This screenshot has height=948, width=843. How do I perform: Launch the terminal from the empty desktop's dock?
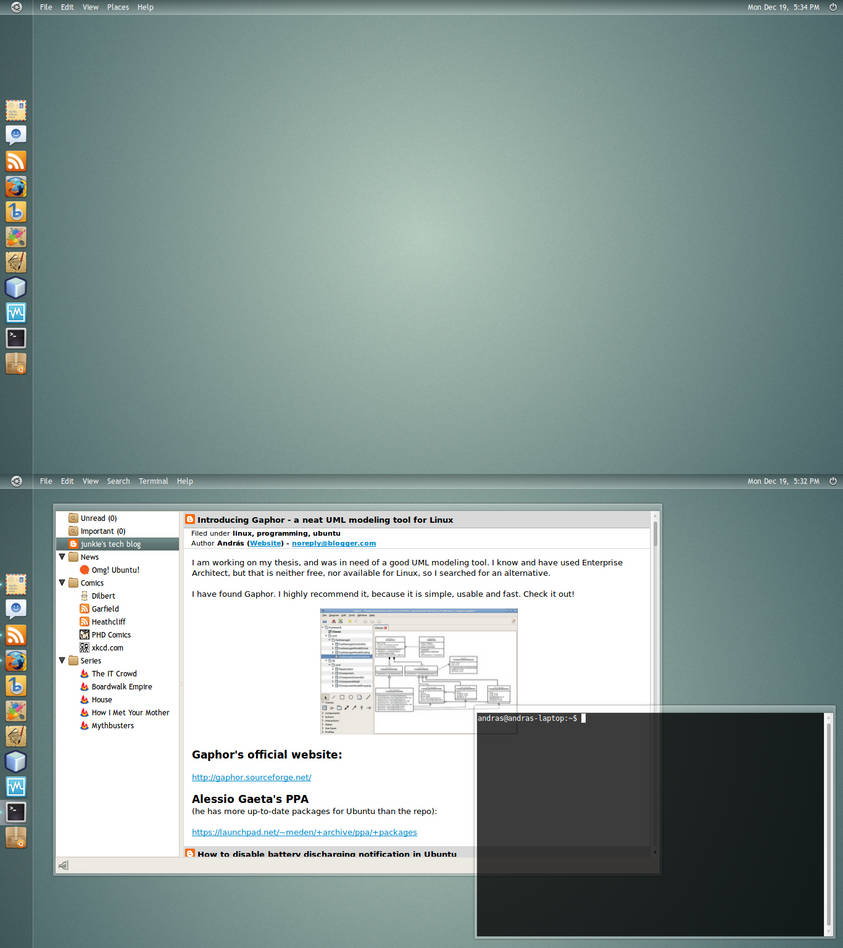(16, 338)
